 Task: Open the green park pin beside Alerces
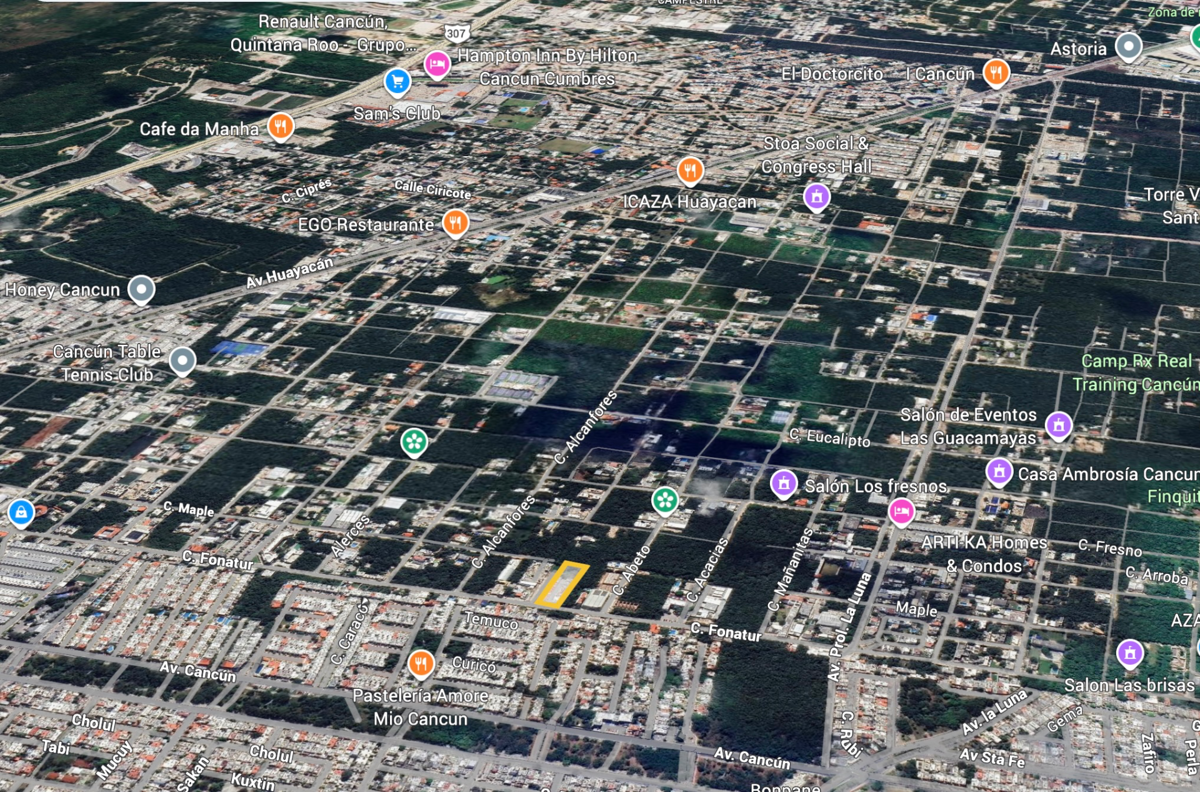pos(414,441)
